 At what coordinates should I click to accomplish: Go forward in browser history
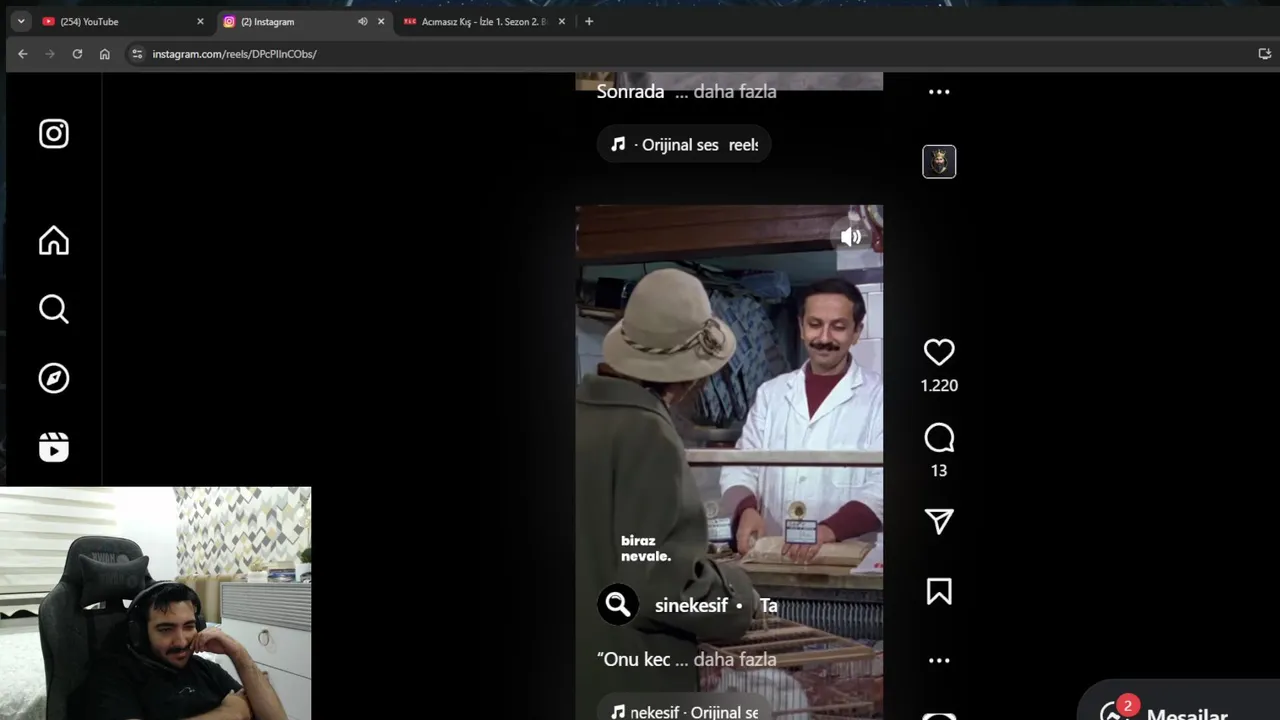(50, 54)
